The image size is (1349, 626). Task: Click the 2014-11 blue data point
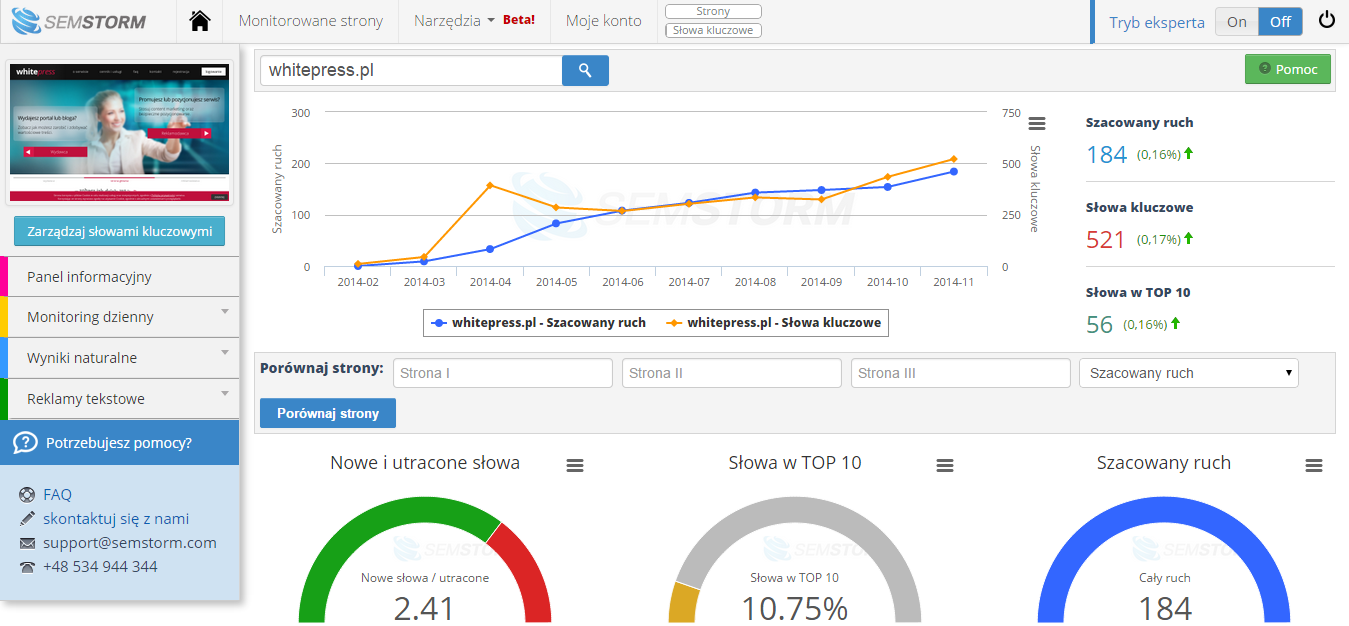[954, 172]
